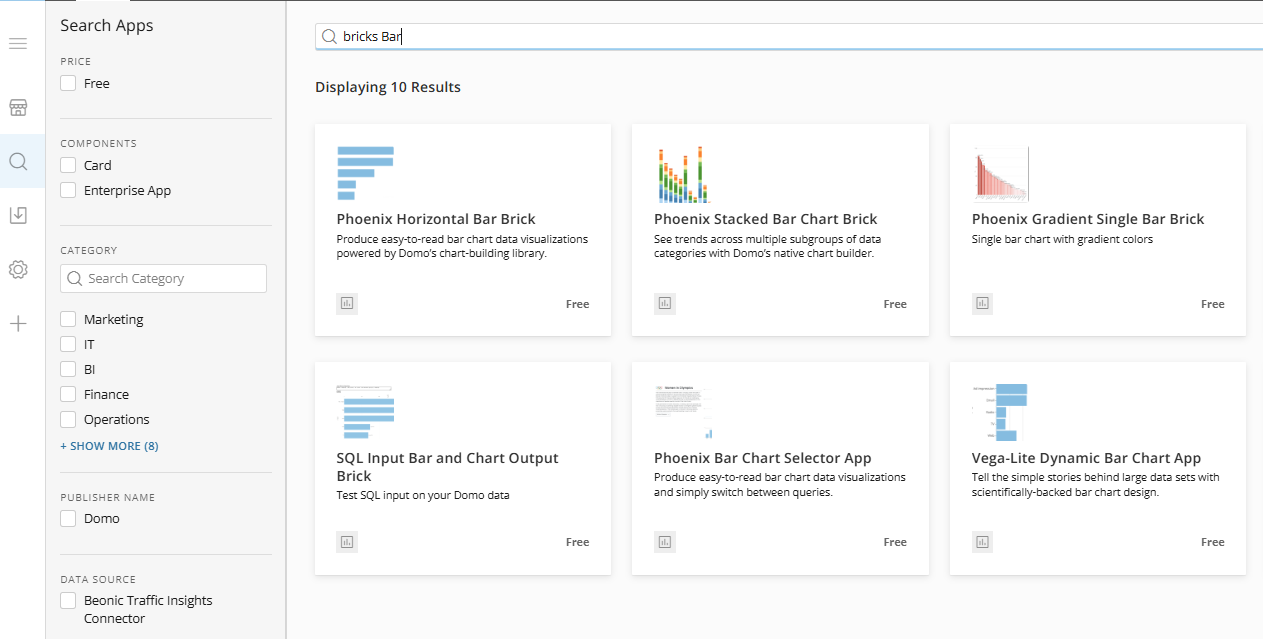Click chart icon on Phoenix Gradient Single Bar card

(x=983, y=303)
